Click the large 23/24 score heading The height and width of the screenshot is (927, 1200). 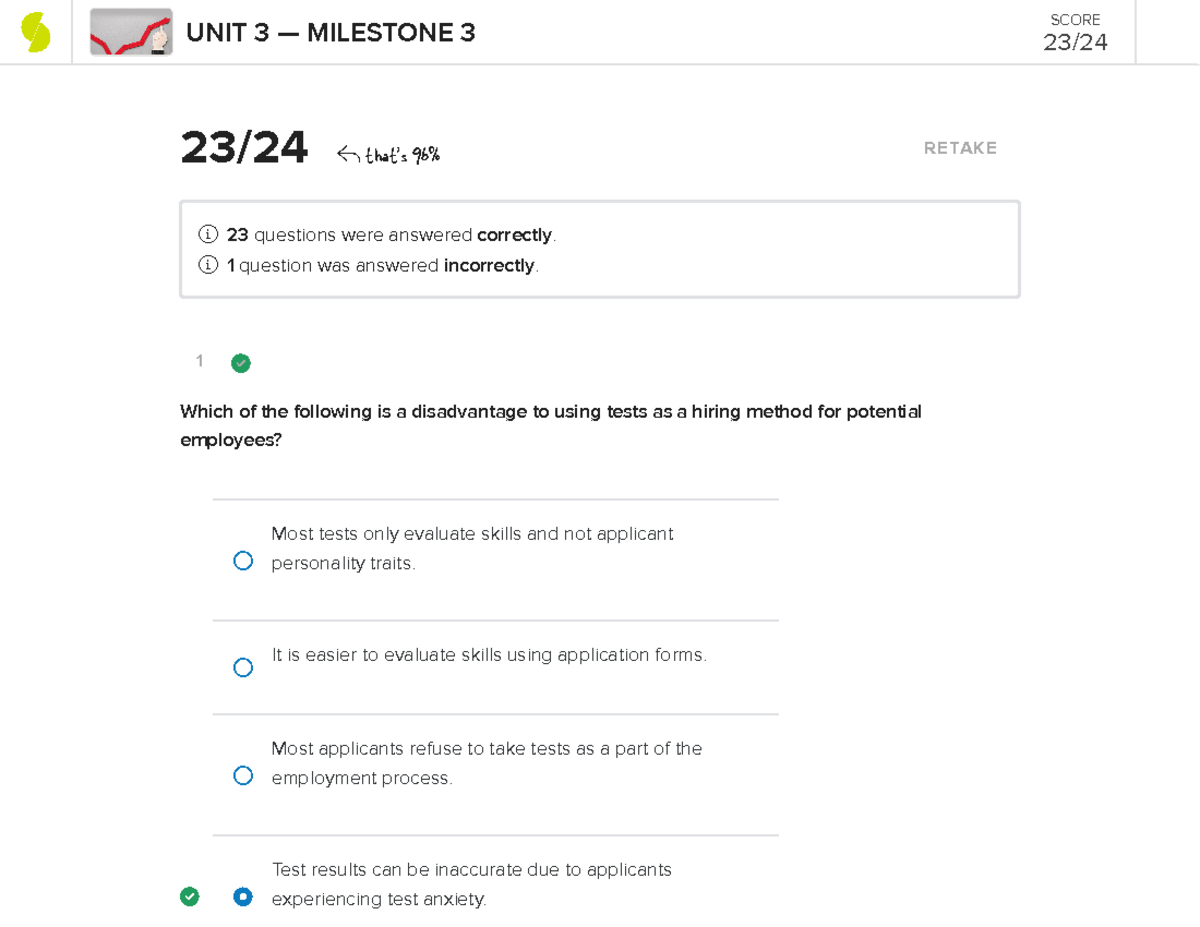244,149
